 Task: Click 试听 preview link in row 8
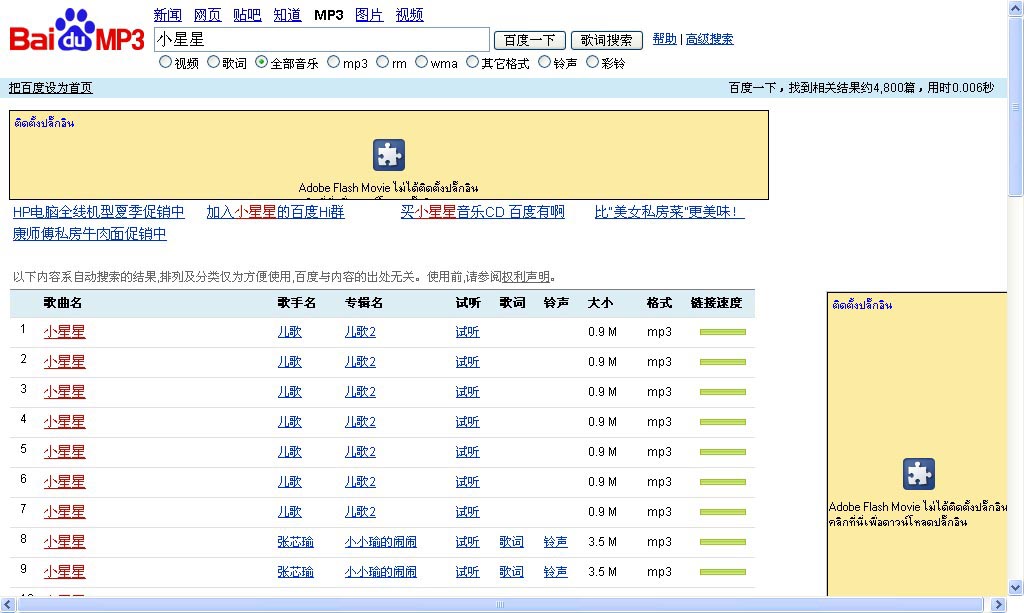click(x=468, y=542)
